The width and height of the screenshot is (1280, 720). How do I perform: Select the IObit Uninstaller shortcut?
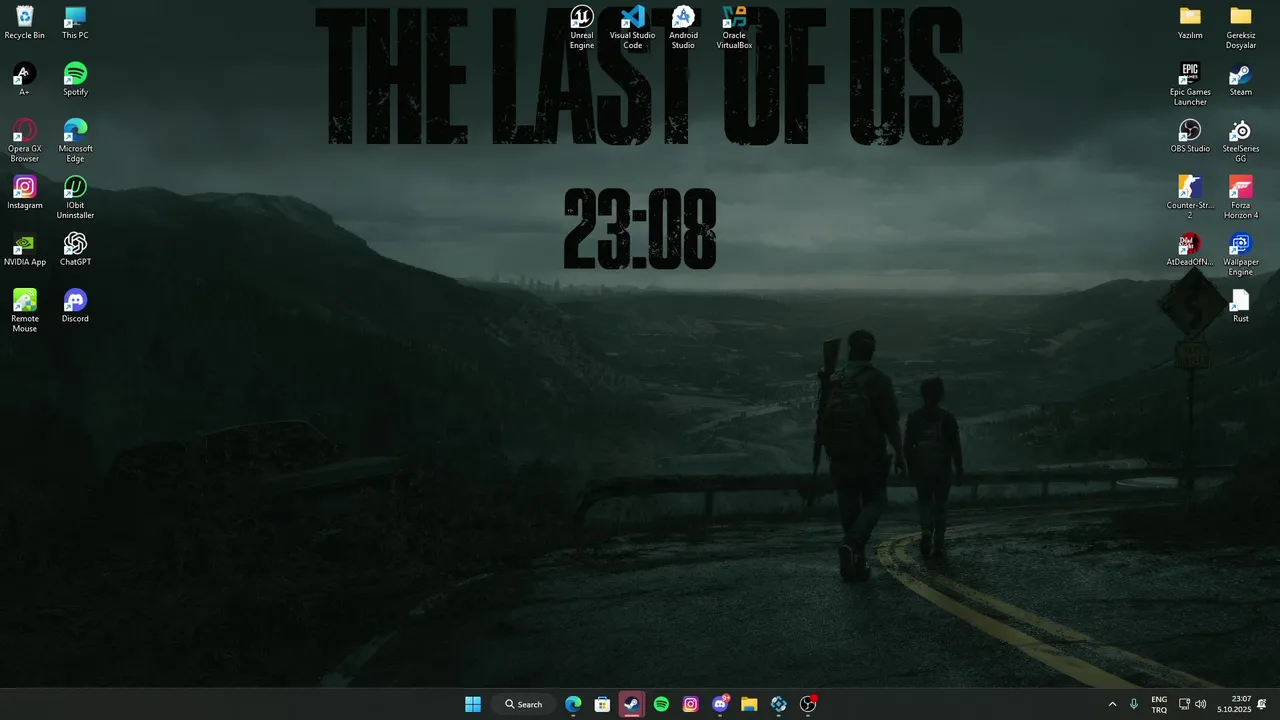75,198
